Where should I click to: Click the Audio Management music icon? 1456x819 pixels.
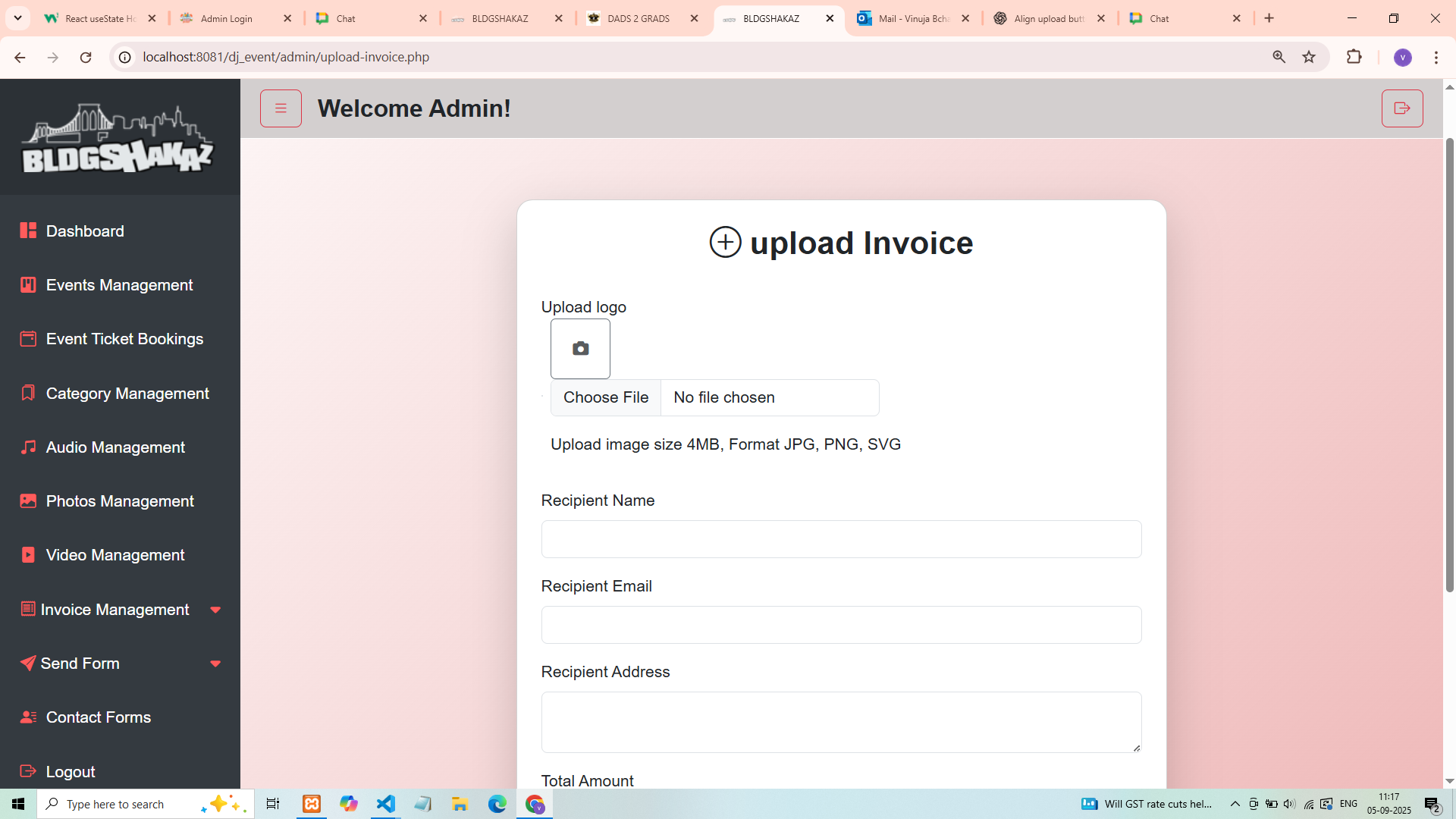coord(28,447)
